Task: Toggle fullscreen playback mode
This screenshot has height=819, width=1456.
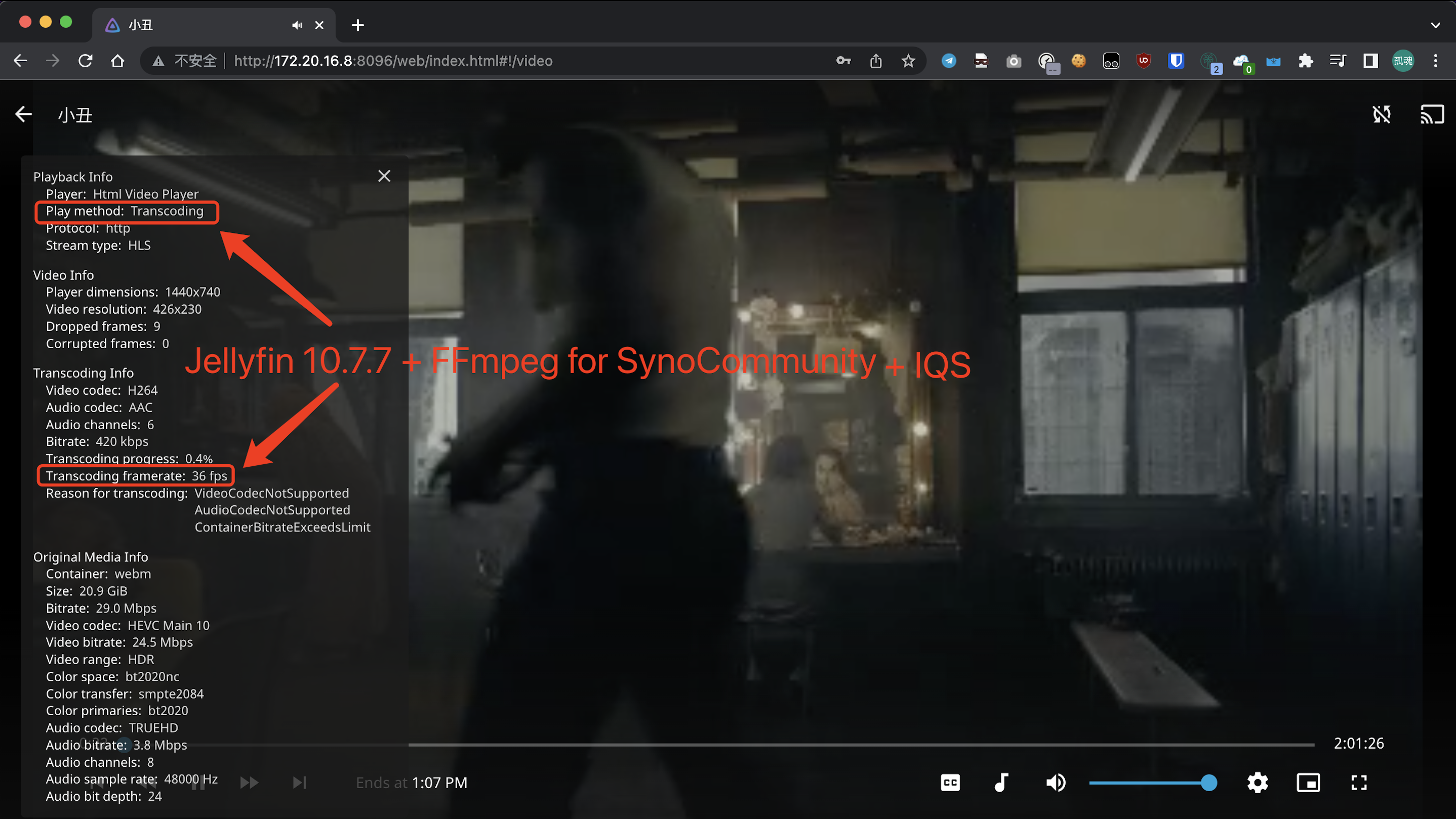Action: pyautogui.click(x=1358, y=782)
